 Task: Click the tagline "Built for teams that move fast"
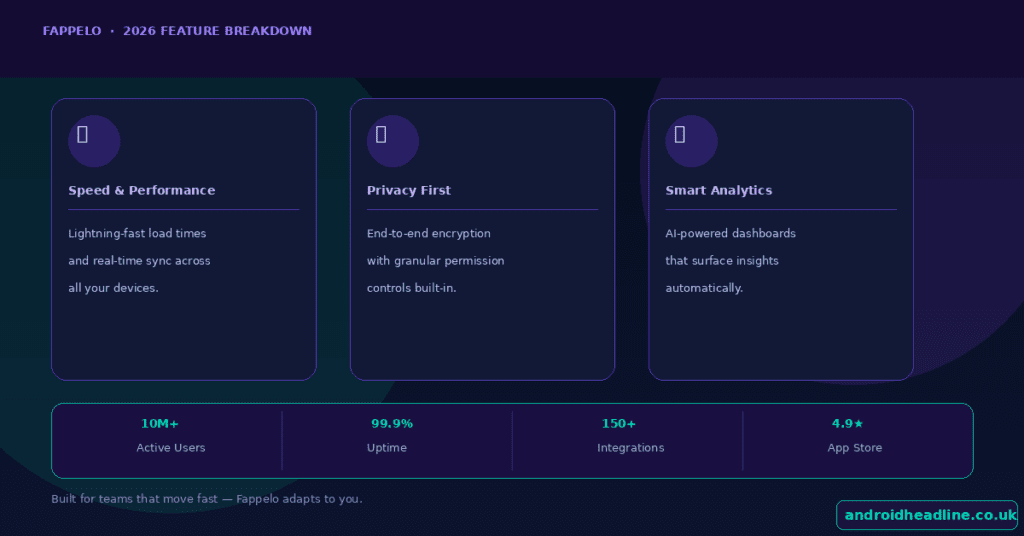[x=135, y=499]
